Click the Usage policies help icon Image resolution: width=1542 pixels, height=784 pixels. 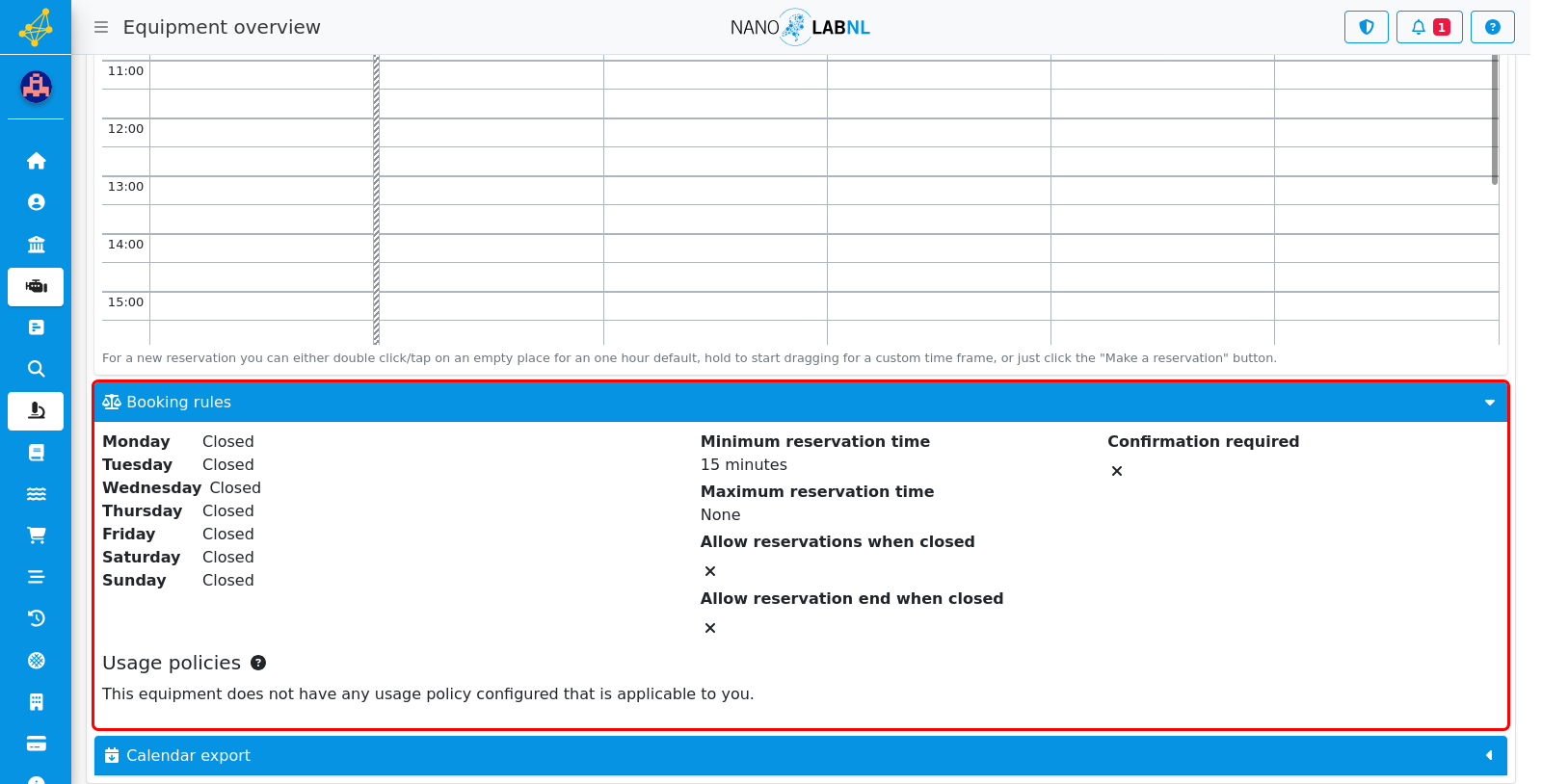click(258, 663)
